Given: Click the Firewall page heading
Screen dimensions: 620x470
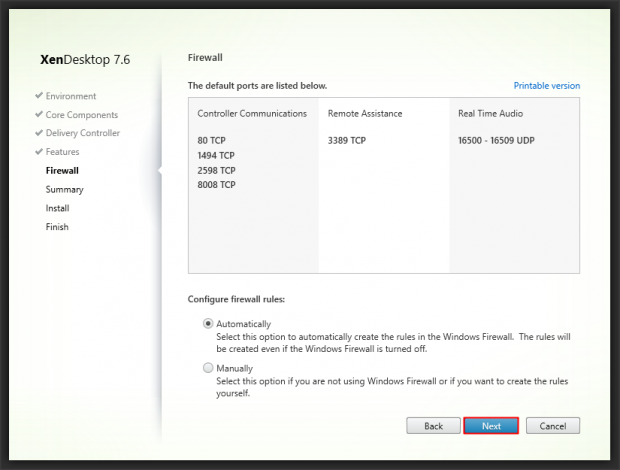Looking at the screenshot, I should (x=205, y=58).
